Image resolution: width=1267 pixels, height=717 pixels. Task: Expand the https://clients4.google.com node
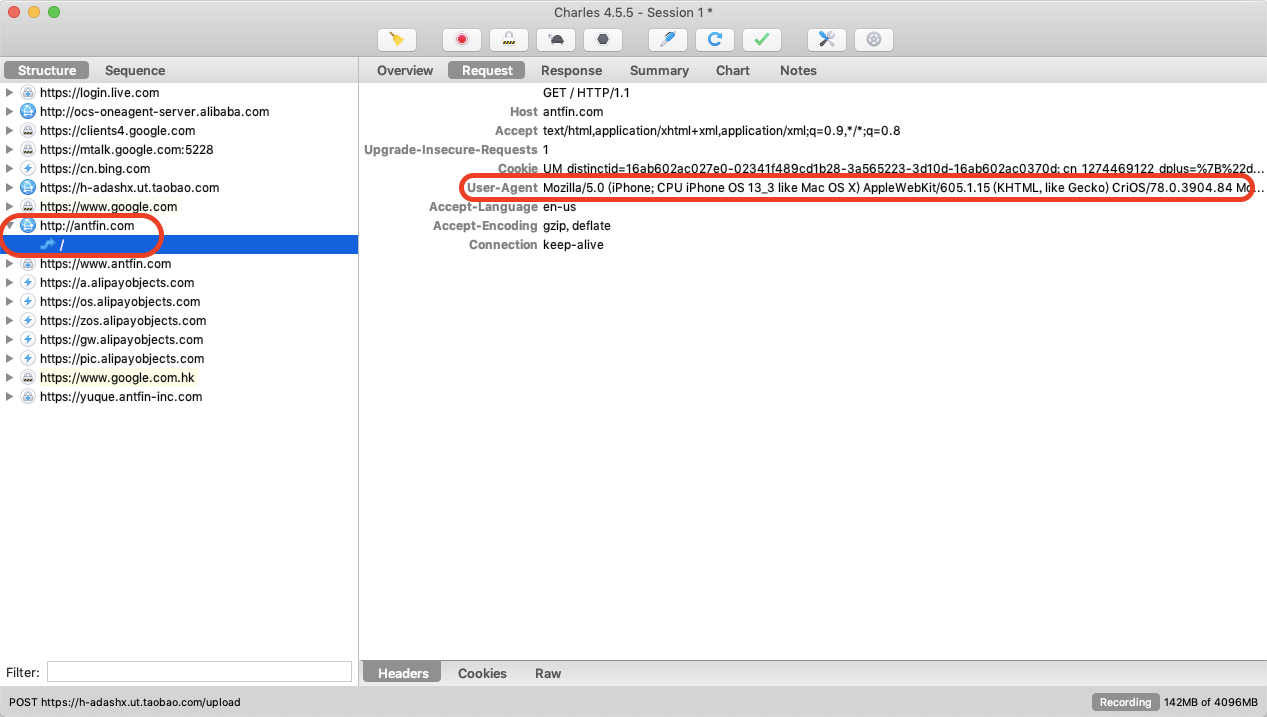pos(10,131)
